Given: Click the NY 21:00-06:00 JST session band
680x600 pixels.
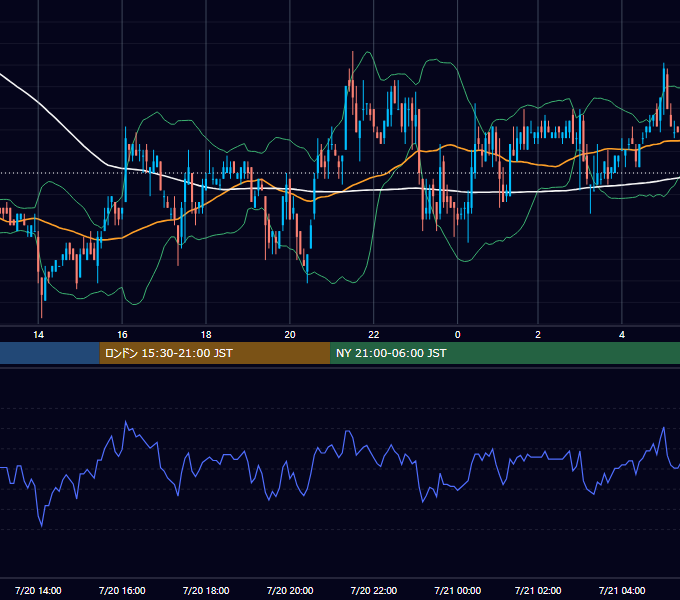Looking at the screenshot, I should (505, 353).
